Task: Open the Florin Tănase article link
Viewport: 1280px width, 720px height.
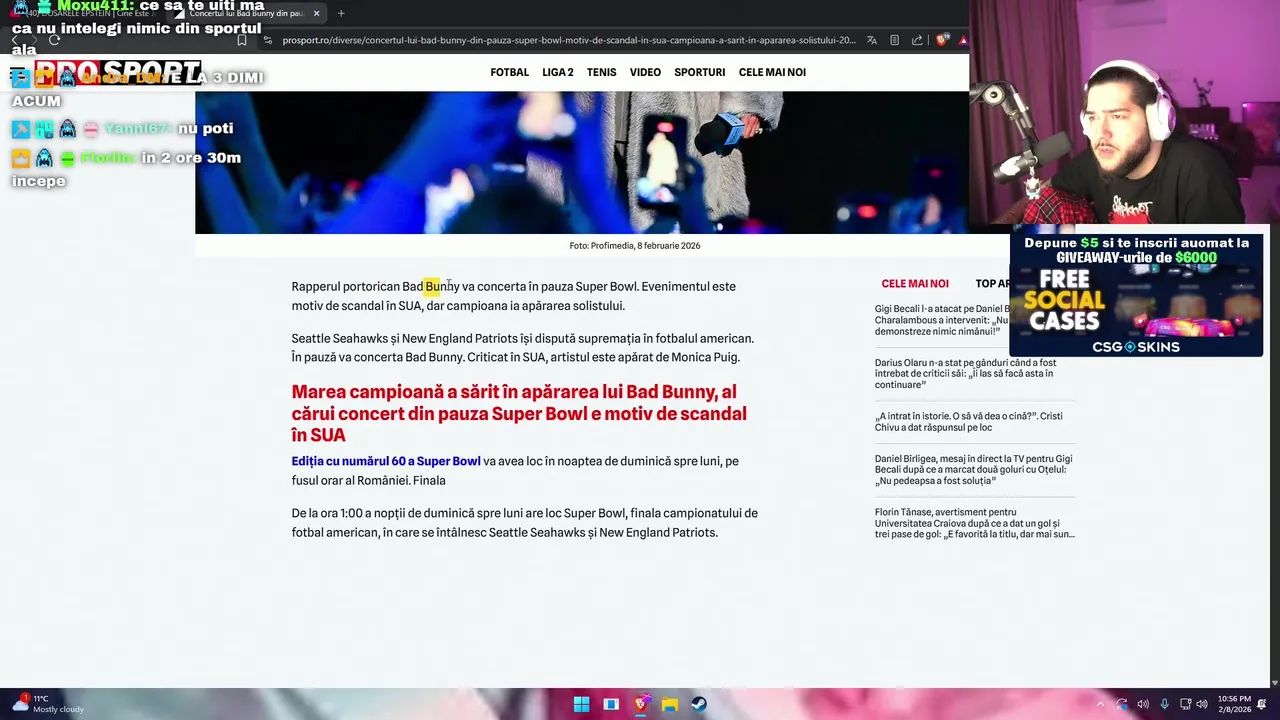Action: coord(974,523)
